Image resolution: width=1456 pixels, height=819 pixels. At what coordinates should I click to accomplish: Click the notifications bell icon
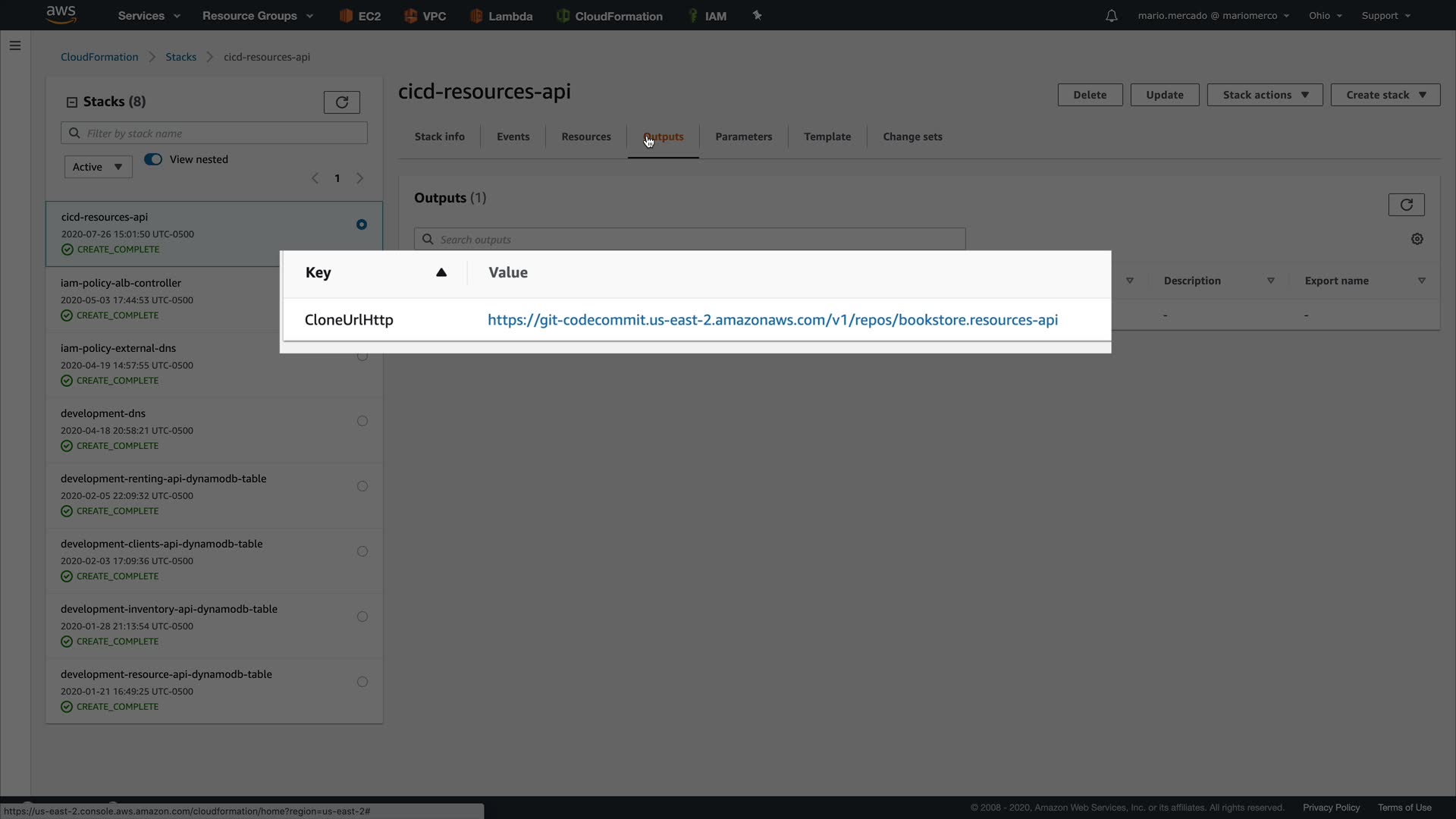[1111, 16]
